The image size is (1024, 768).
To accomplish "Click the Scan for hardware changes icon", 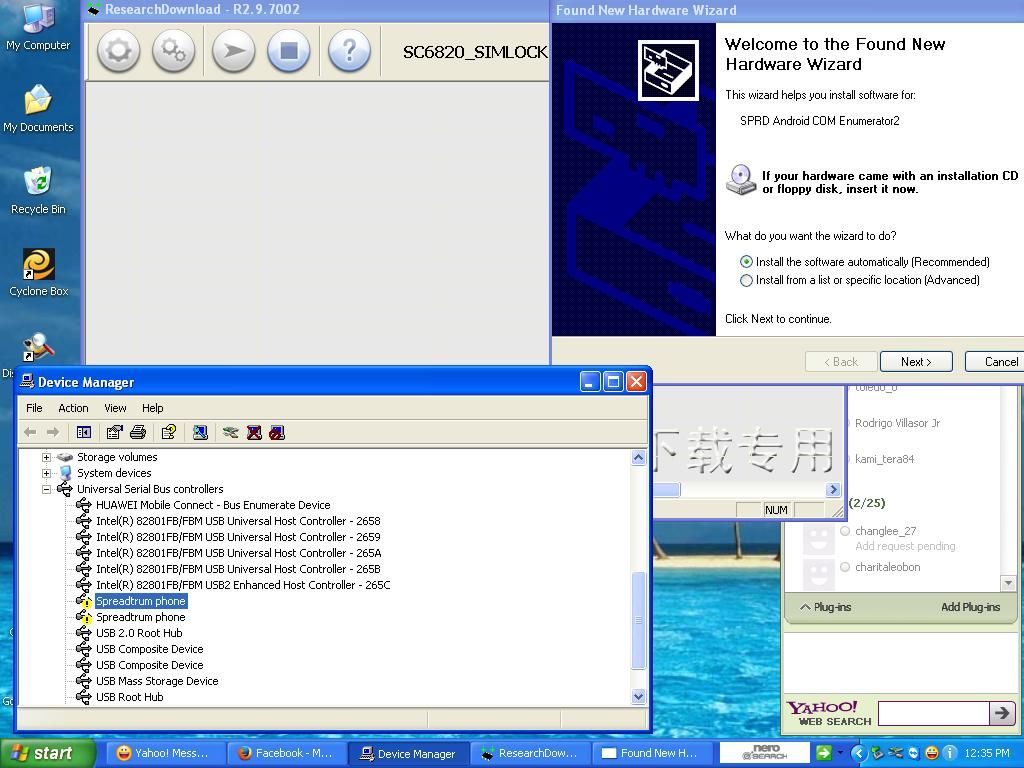I will click(x=200, y=432).
